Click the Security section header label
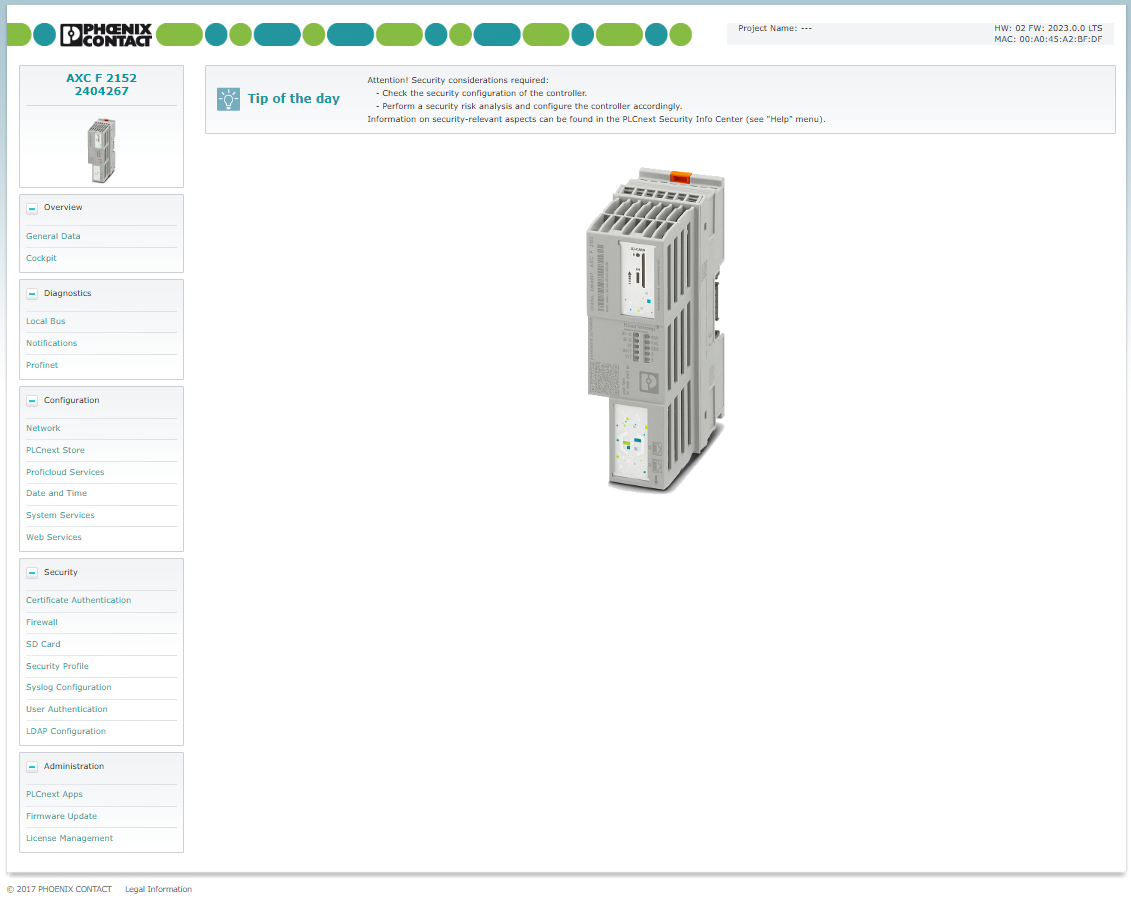Viewport: 1131px width, 899px height. pos(61,573)
